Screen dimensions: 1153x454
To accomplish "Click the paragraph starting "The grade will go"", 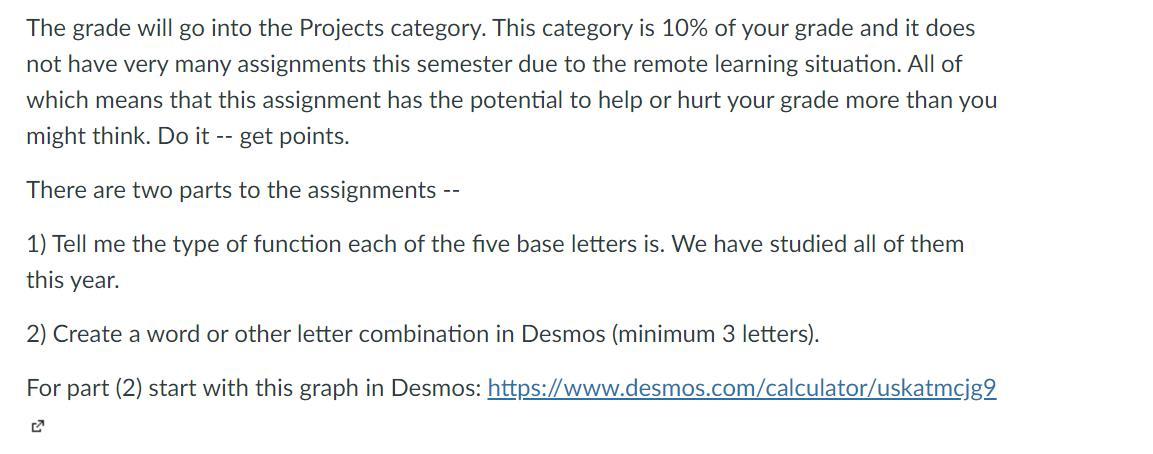I will (512, 82).
